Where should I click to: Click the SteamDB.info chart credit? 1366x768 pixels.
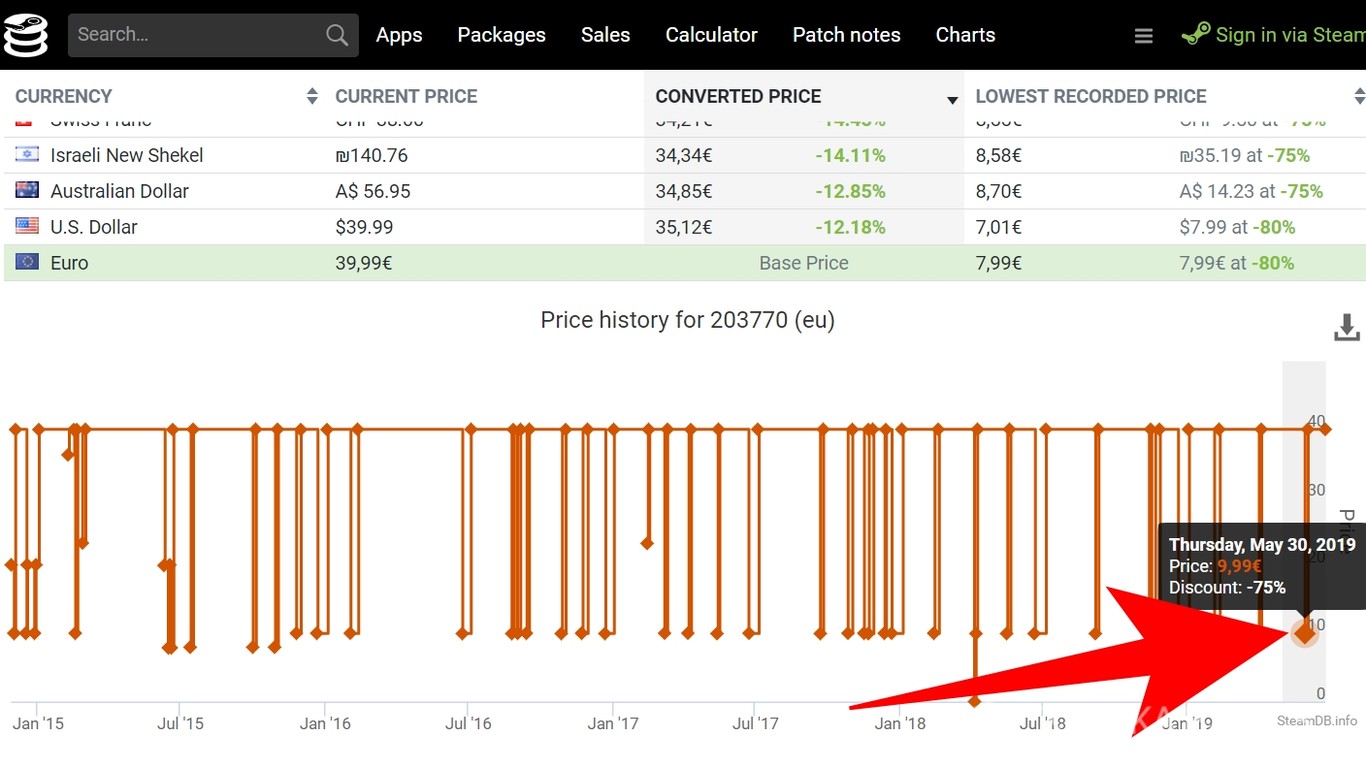(x=1317, y=721)
